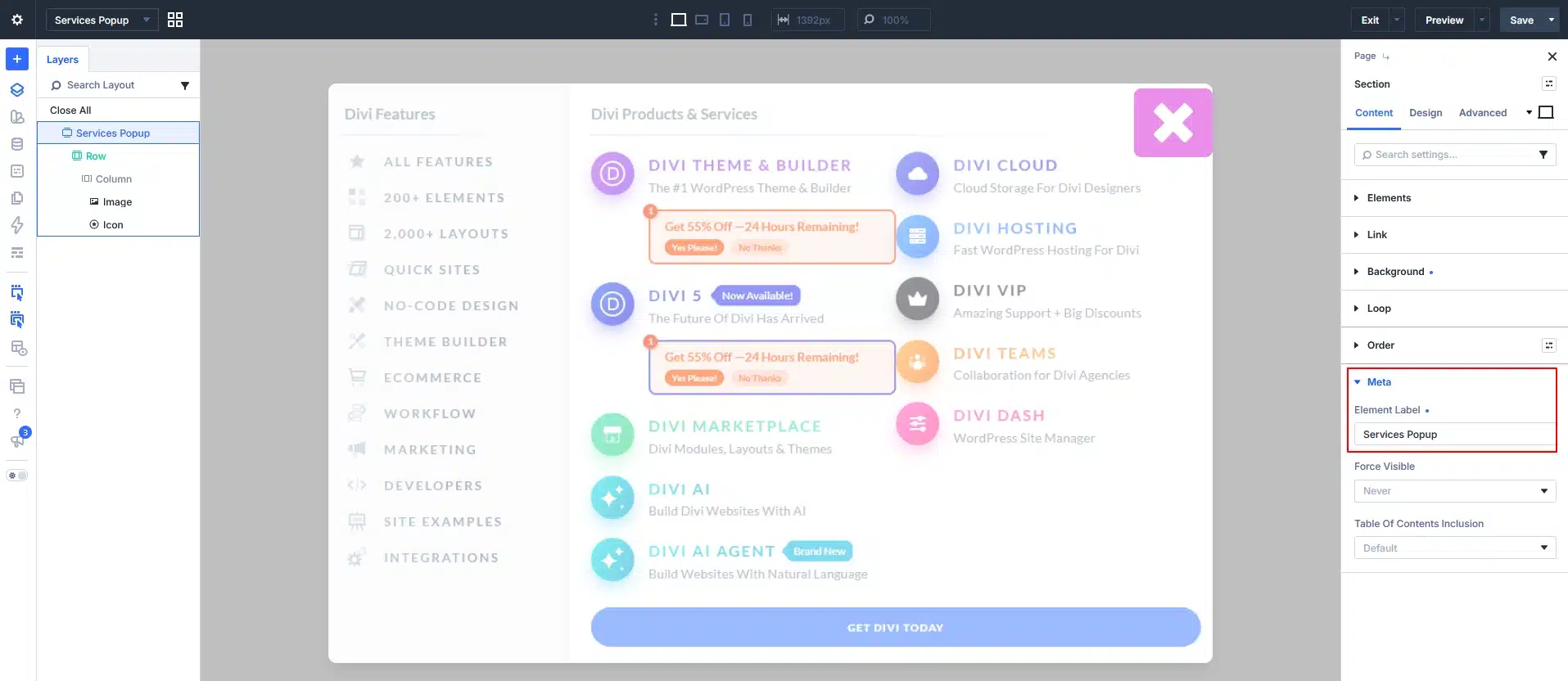
Task: Switch to tablet portrait view icon
Action: click(x=725, y=20)
